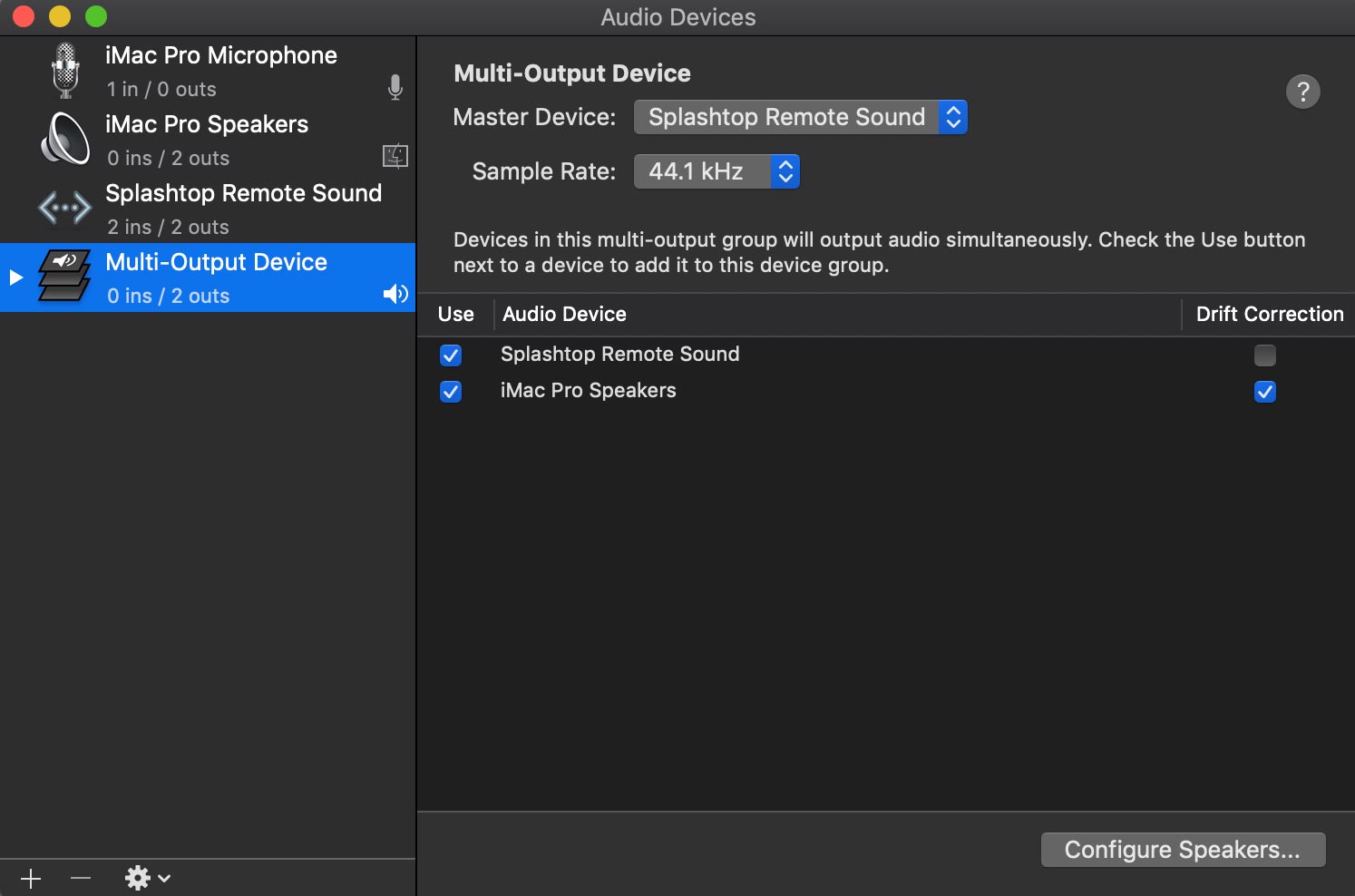The image size is (1355, 896).
Task: Click the default output speaker indicator icon
Action: coord(395,294)
